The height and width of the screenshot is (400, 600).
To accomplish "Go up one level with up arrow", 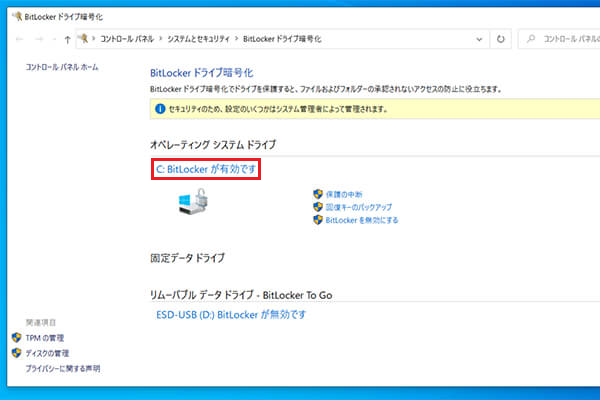I will (x=66, y=39).
